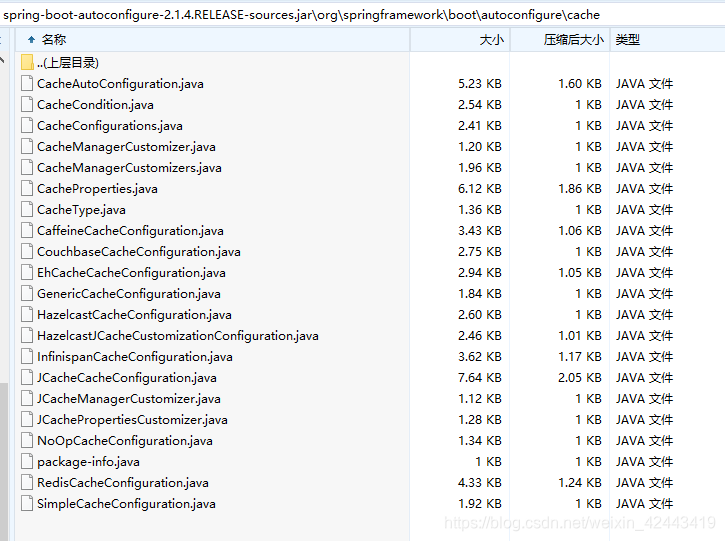This screenshot has width=725, height=541.
Task: Click the parent directory folder icon
Action: click(27, 62)
